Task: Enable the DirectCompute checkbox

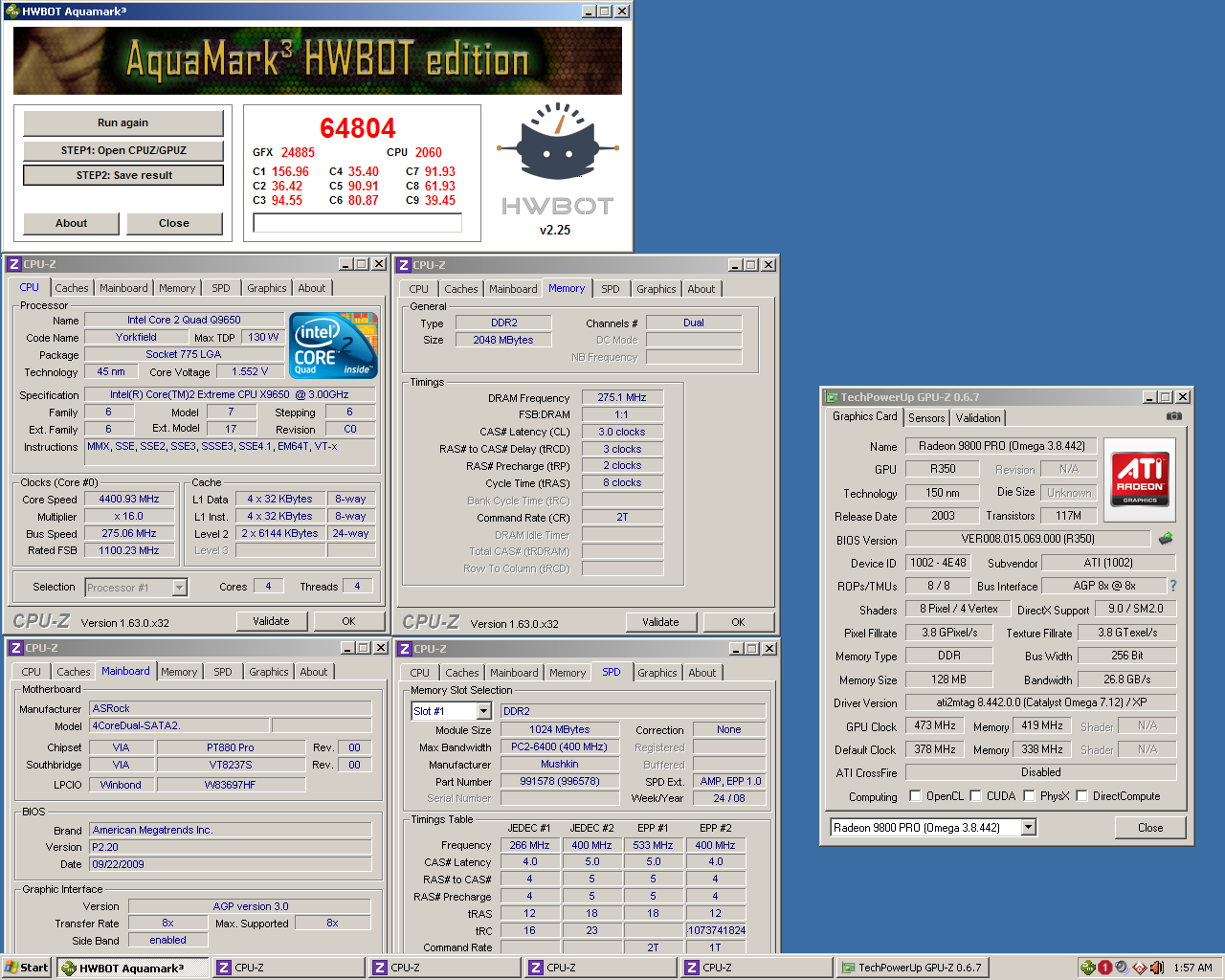Action: [x=1081, y=796]
